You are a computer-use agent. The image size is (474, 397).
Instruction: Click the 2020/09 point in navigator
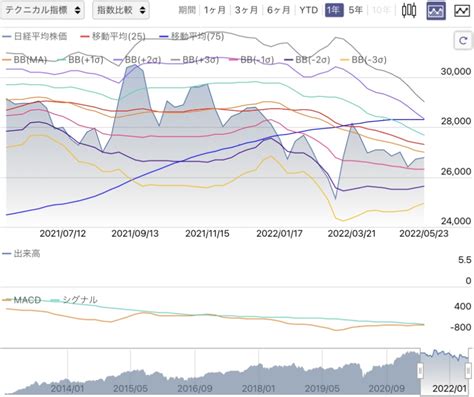tap(387, 388)
